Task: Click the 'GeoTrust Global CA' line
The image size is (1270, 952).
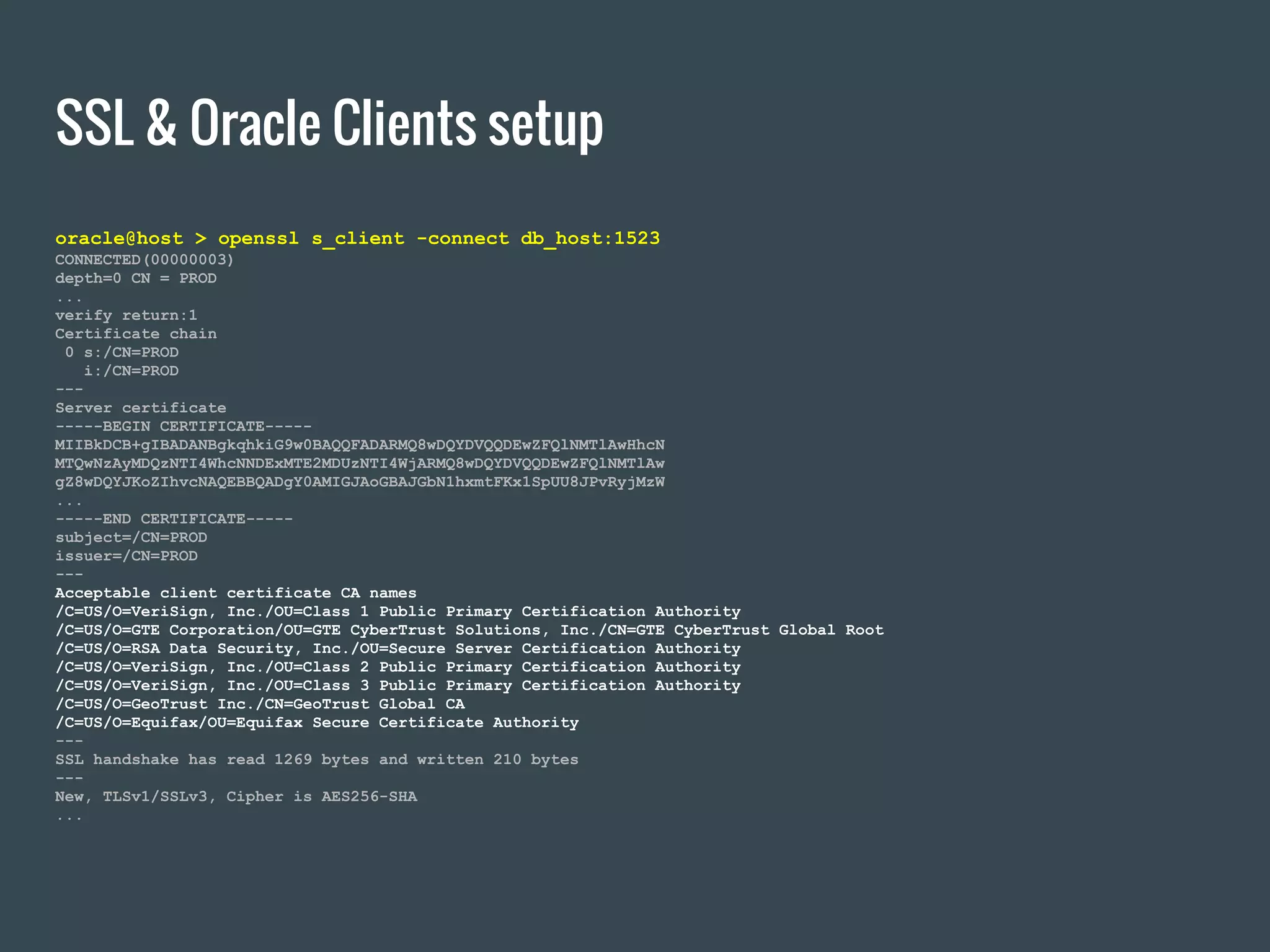Action: click(260, 704)
